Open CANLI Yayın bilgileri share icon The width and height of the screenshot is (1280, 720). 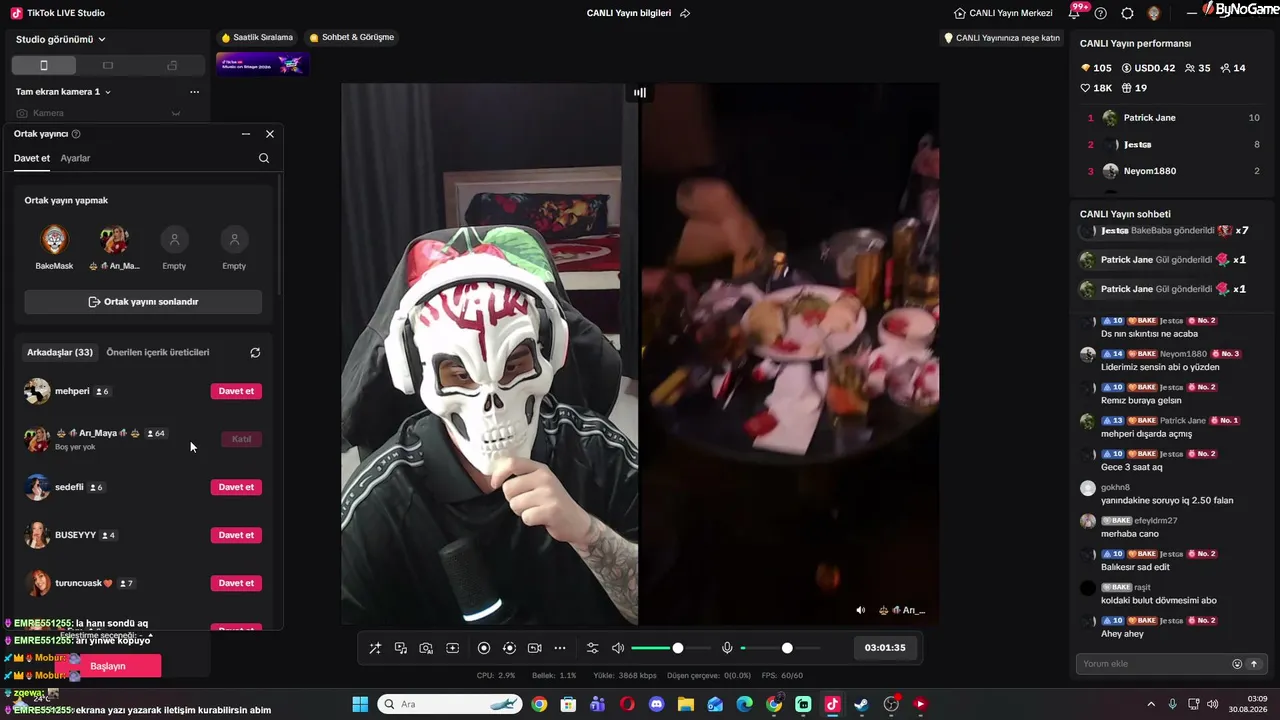pos(685,13)
